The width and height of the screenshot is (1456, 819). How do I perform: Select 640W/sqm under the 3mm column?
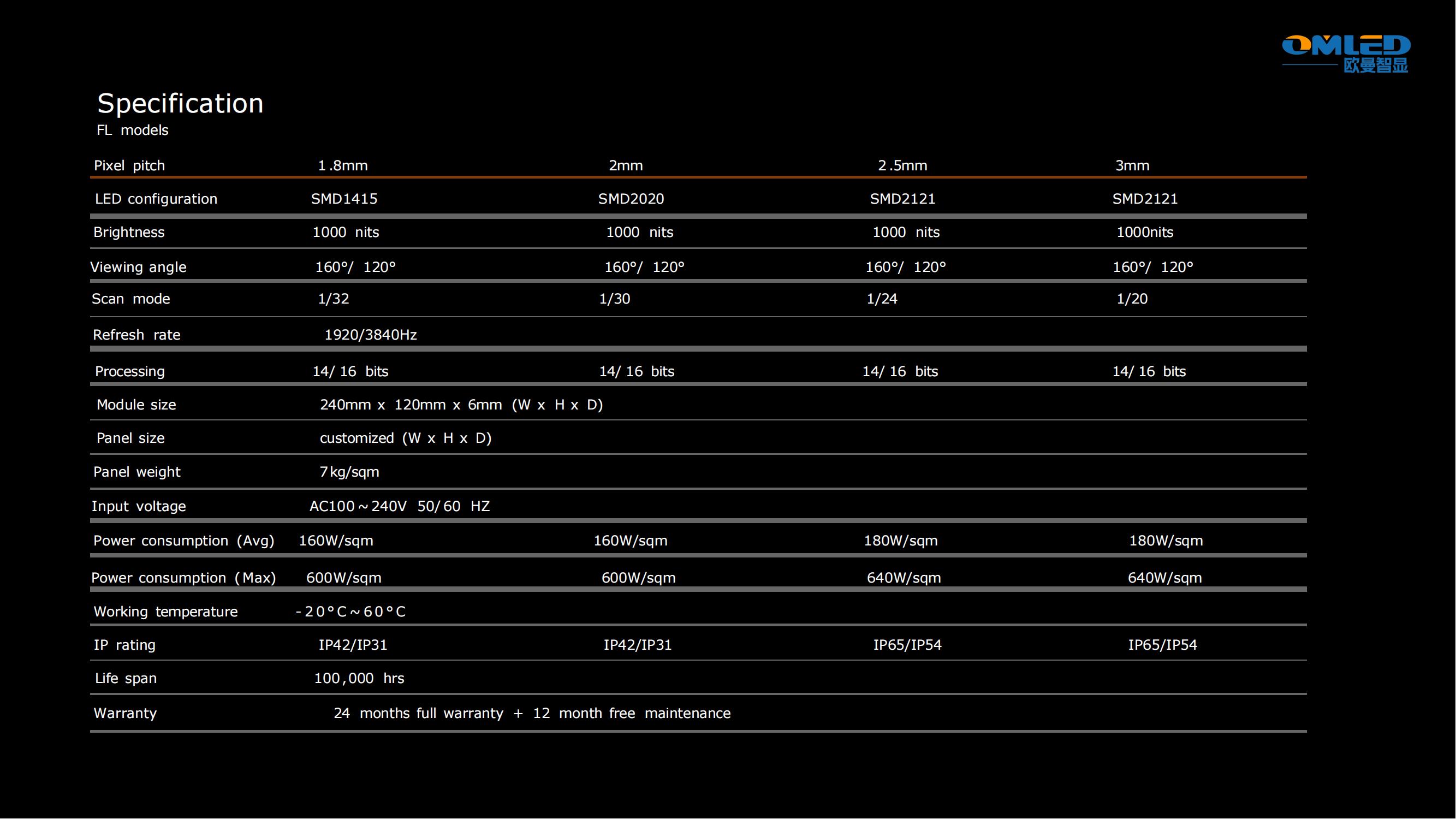pos(1165,578)
